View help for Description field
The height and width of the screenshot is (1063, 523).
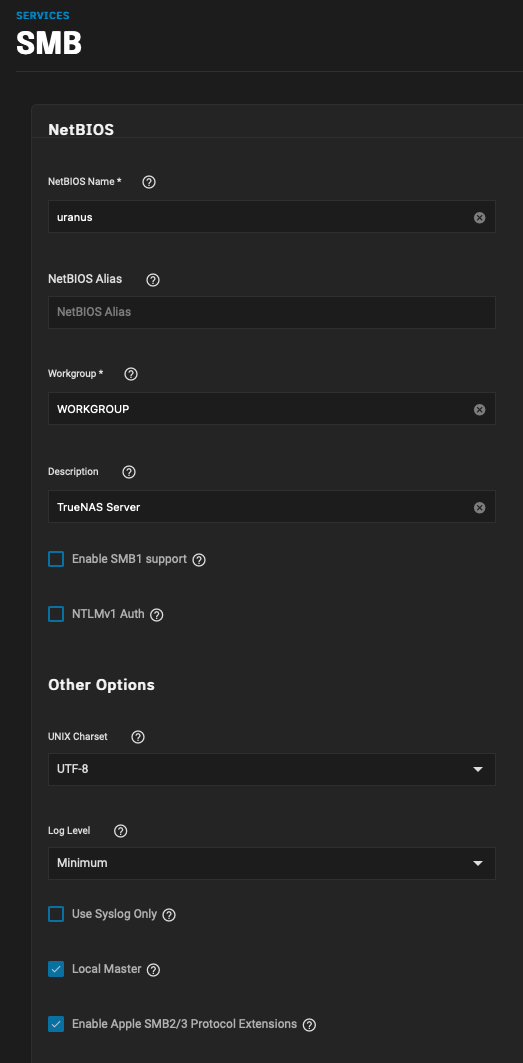(129, 472)
